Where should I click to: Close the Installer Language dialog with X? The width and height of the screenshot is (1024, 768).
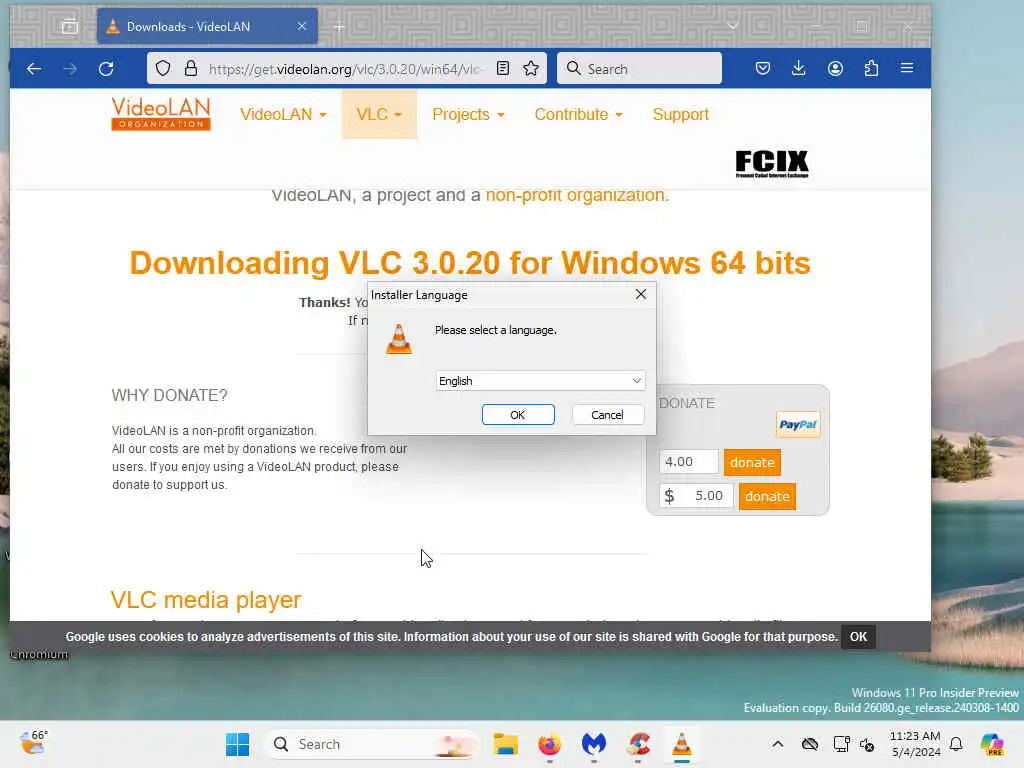click(x=641, y=295)
